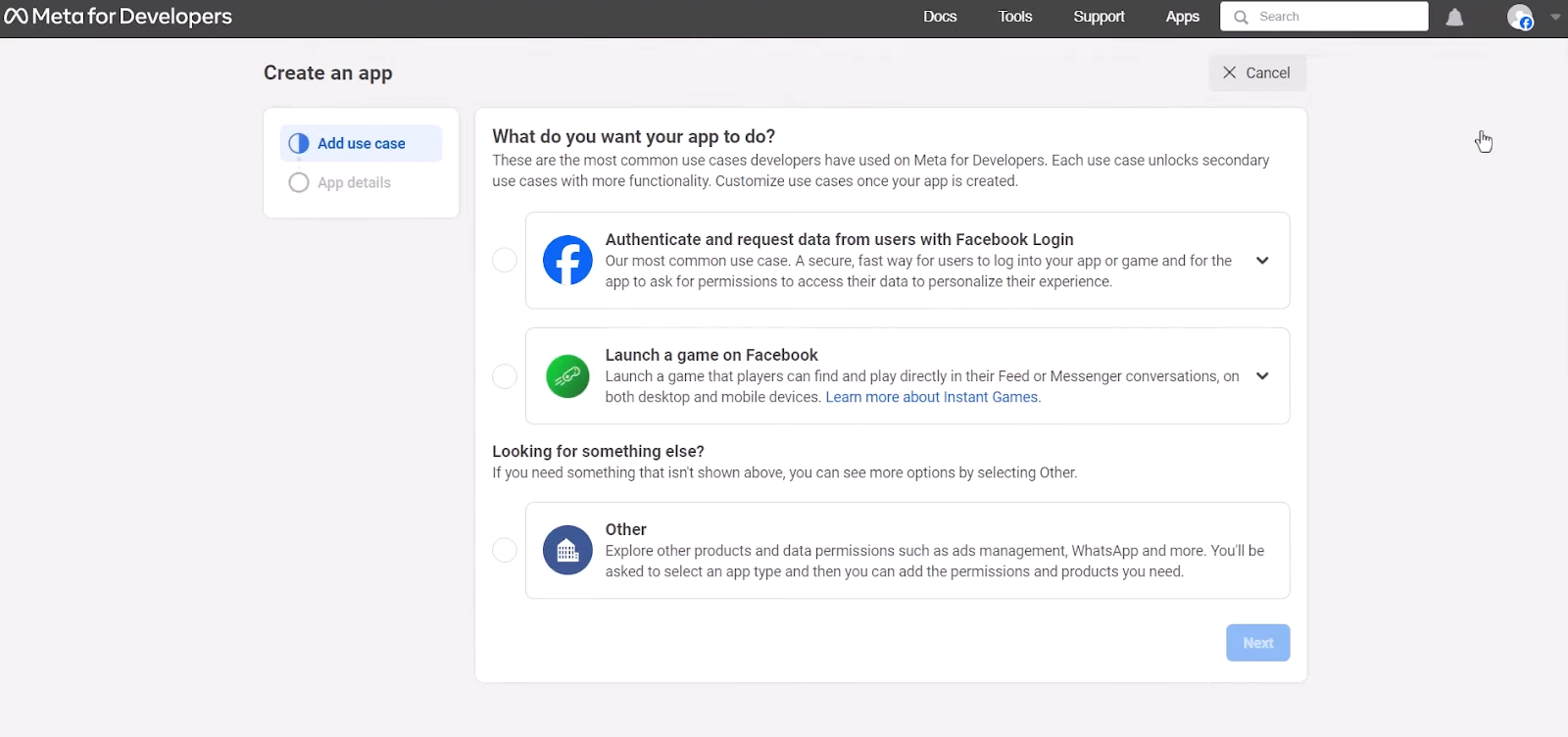Cancel app creation
1568x737 pixels.
(1256, 73)
